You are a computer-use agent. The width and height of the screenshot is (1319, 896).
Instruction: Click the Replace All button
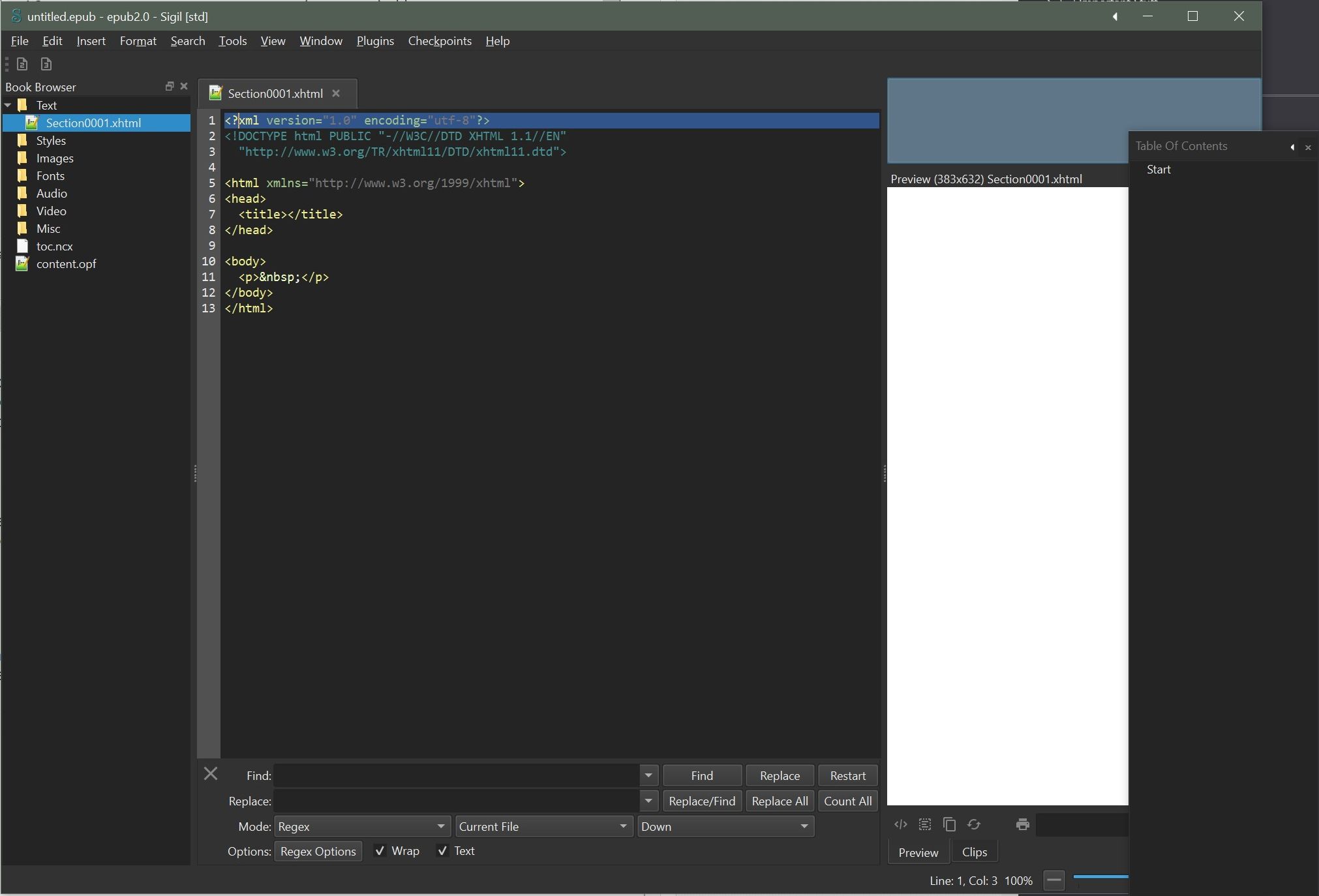[780, 801]
